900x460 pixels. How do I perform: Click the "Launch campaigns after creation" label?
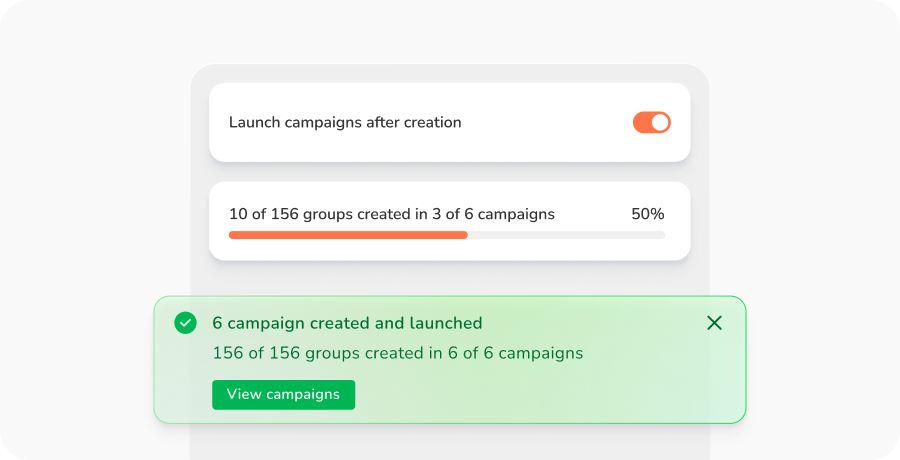pyautogui.click(x=345, y=123)
